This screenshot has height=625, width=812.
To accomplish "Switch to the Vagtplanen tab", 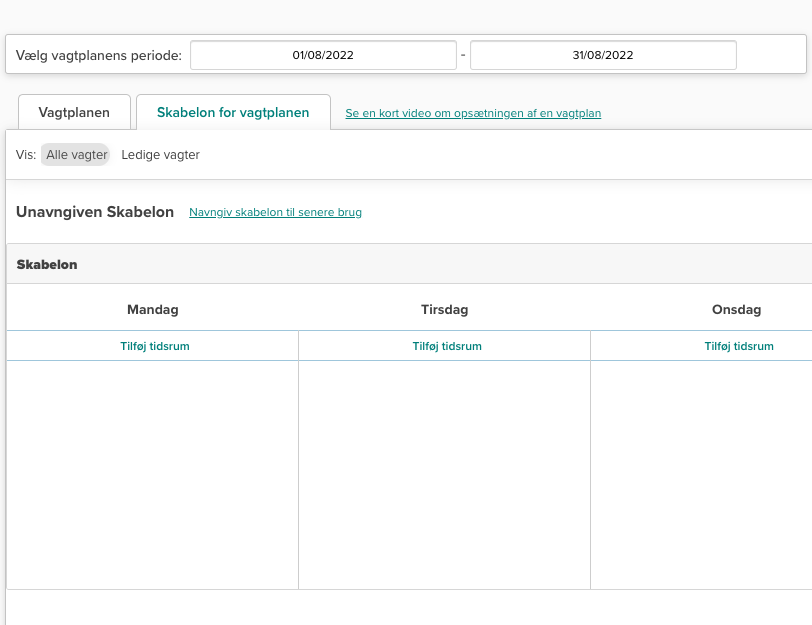I will pyautogui.click(x=74, y=113).
